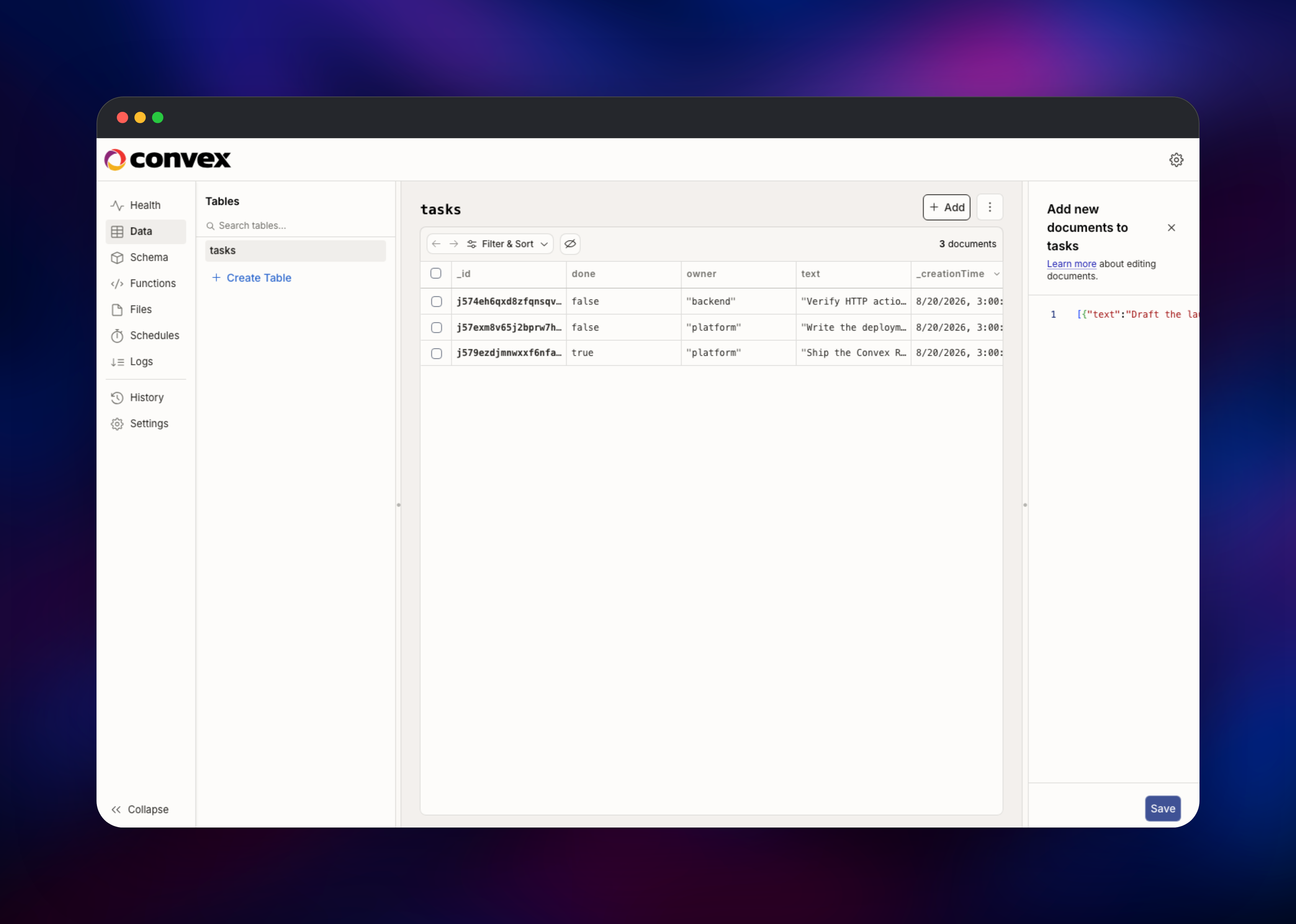Open the _creationTime column sort chevron
Image resolution: width=1296 pixels, height=924 pixels.
pos(996,274)
